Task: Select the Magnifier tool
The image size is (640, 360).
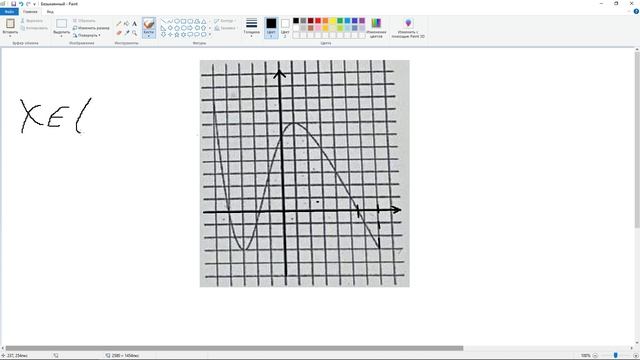Action: (134, 33)
